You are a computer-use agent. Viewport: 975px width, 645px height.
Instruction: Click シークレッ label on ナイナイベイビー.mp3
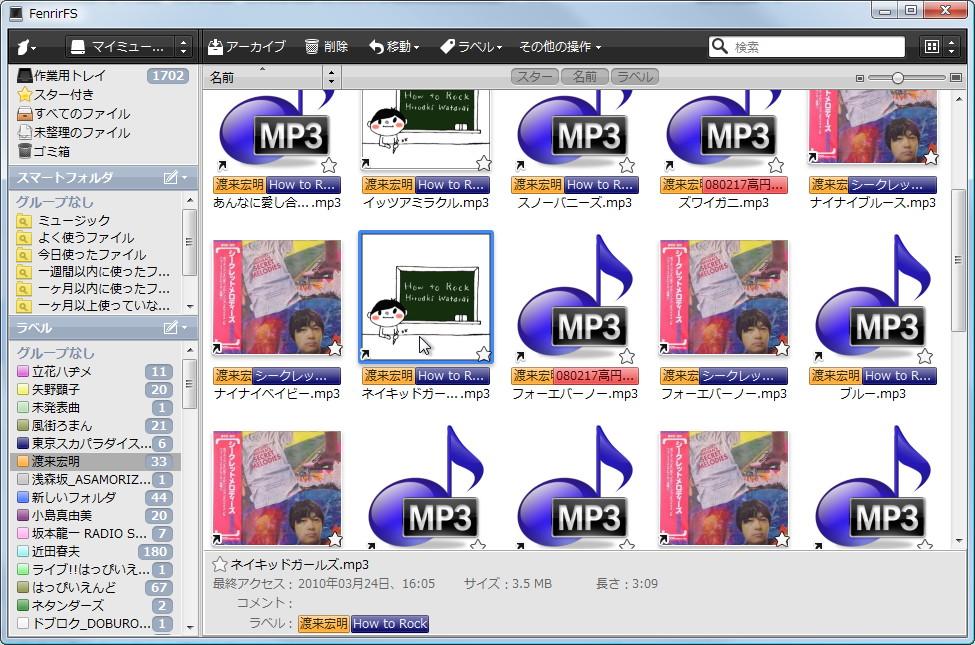pyautogui.click(x=296, y=376)
